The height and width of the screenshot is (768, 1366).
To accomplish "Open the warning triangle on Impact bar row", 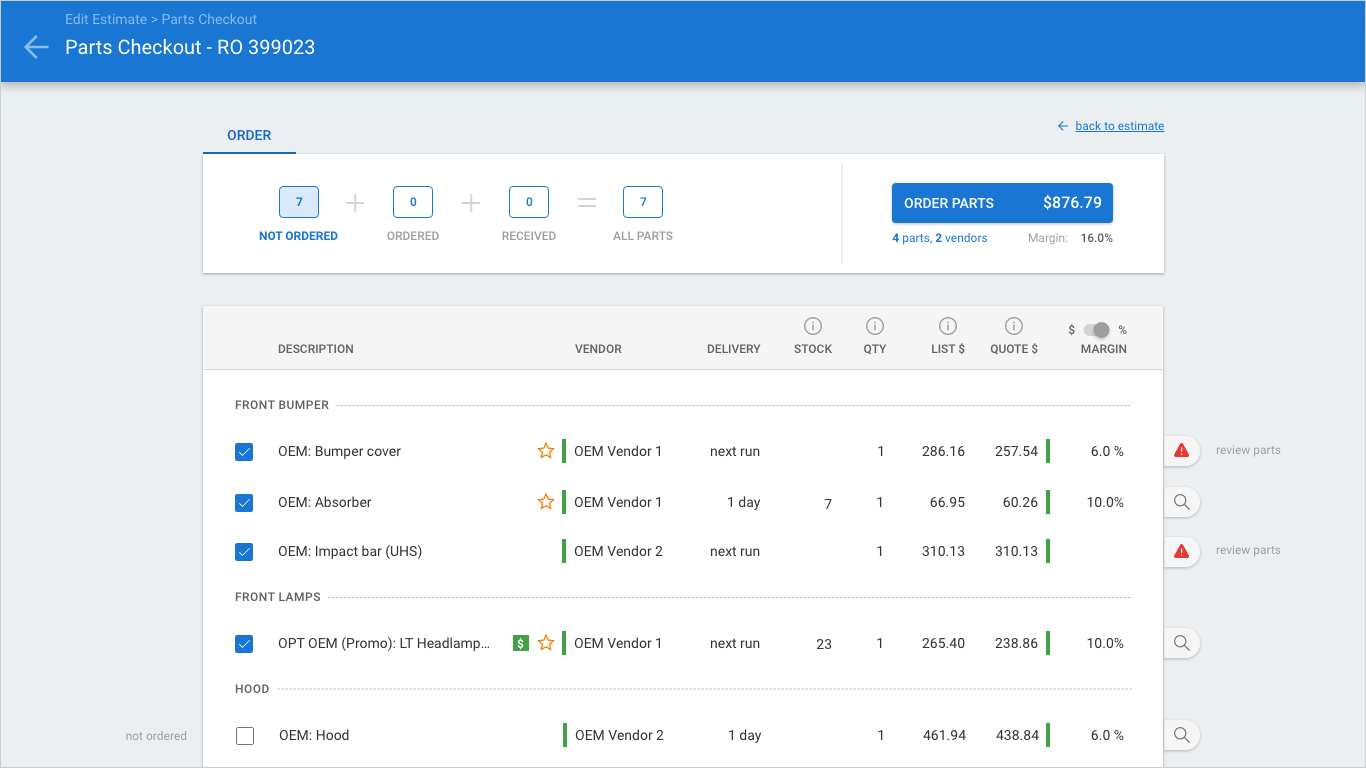I will pos(1181,551).
